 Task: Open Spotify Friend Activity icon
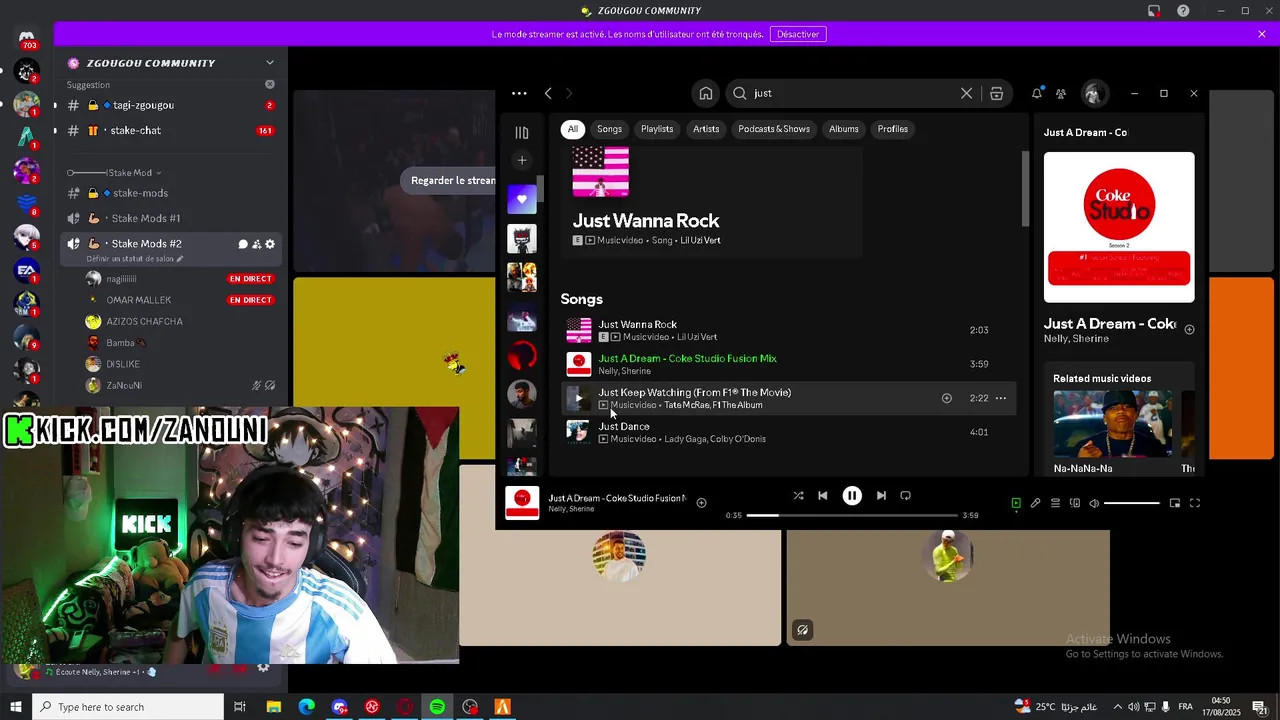pos(1061,93)
